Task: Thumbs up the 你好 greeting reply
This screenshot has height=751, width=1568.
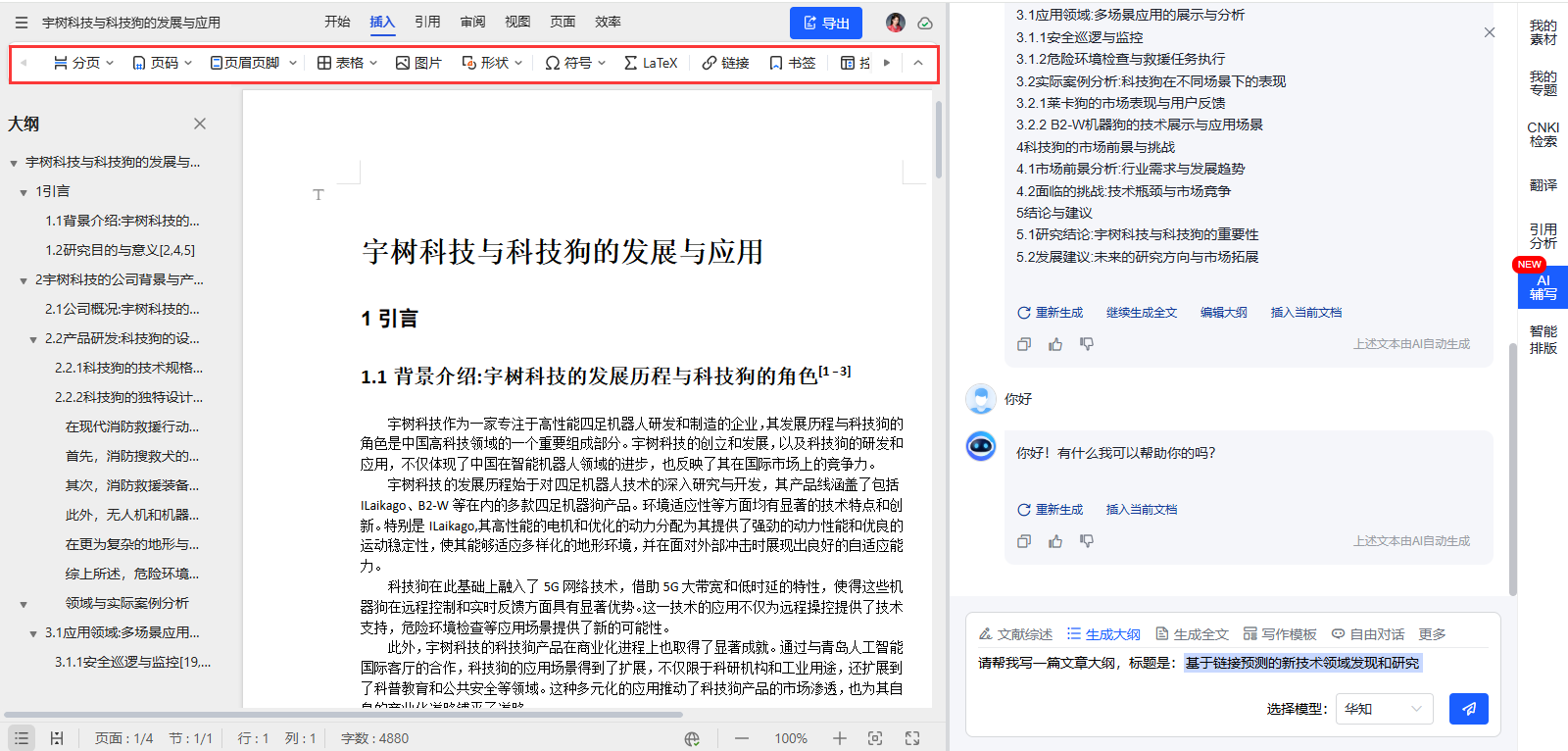Action: pyautogui.click(x=1055, y=541)
